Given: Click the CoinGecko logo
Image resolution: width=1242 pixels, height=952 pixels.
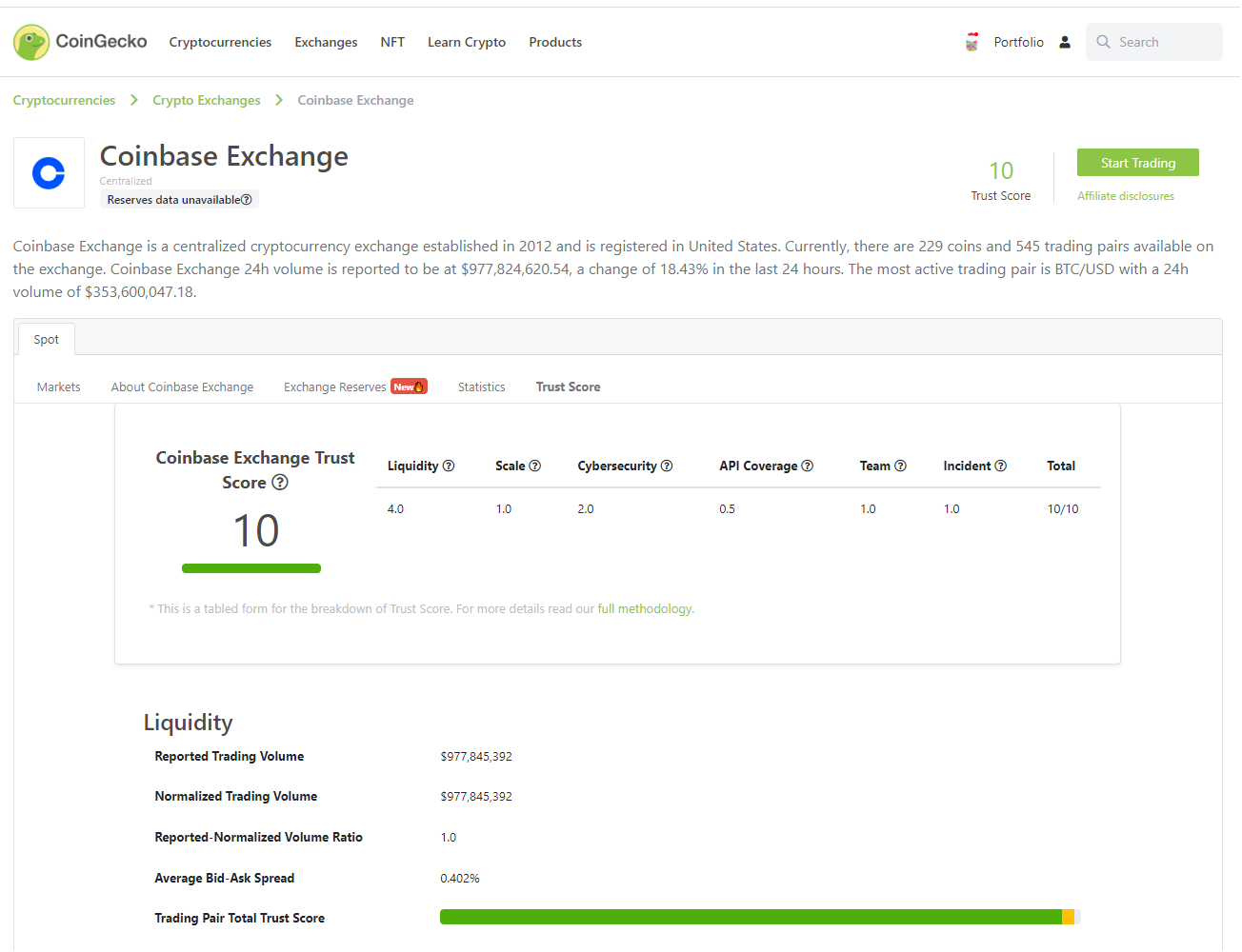Looking at the screenshot, I should click(x=80, y=42).
